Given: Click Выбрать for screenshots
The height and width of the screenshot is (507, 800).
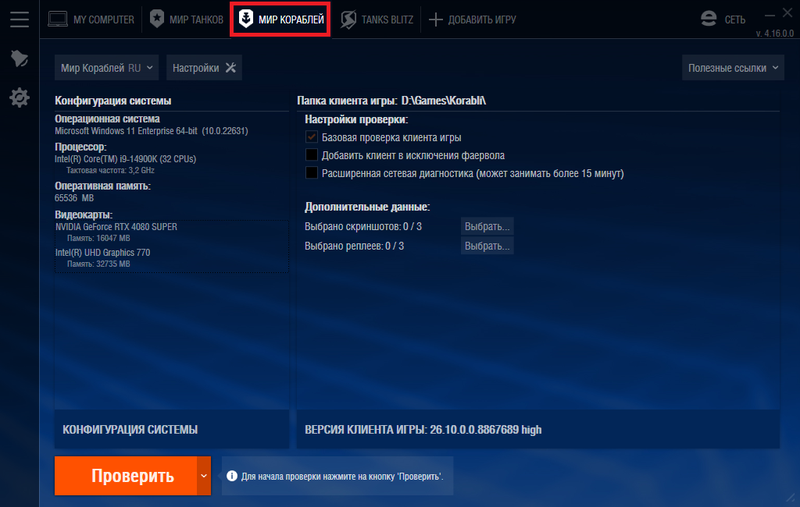Looking at the screenshot, I should point(487,226).
